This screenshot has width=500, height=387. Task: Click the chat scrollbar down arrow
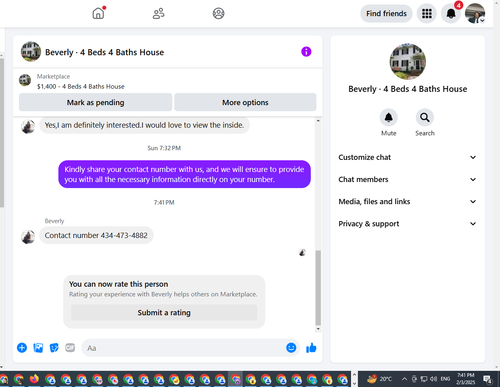(318, 329)
